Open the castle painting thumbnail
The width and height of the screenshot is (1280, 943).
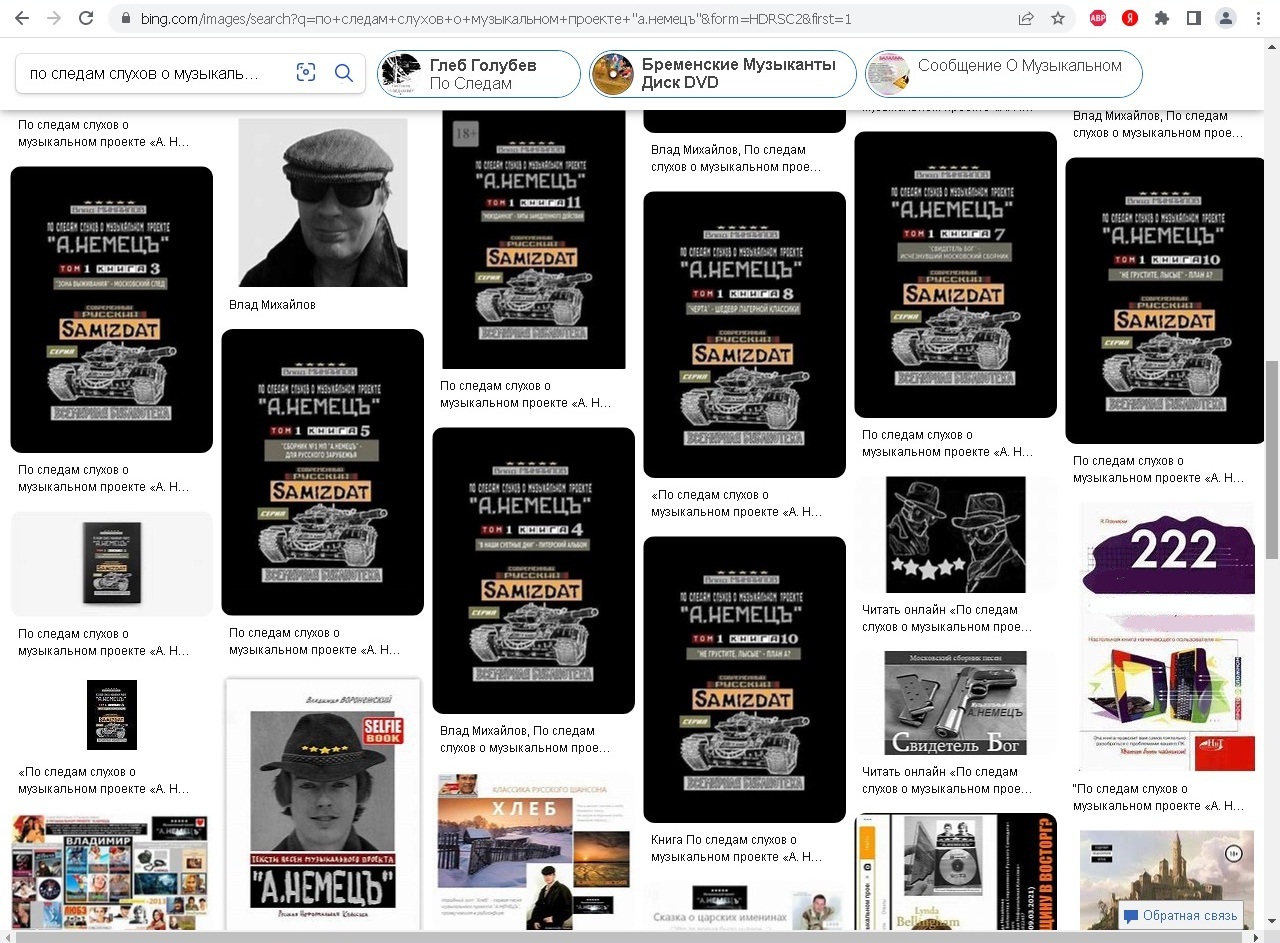tap(1167, 881)
